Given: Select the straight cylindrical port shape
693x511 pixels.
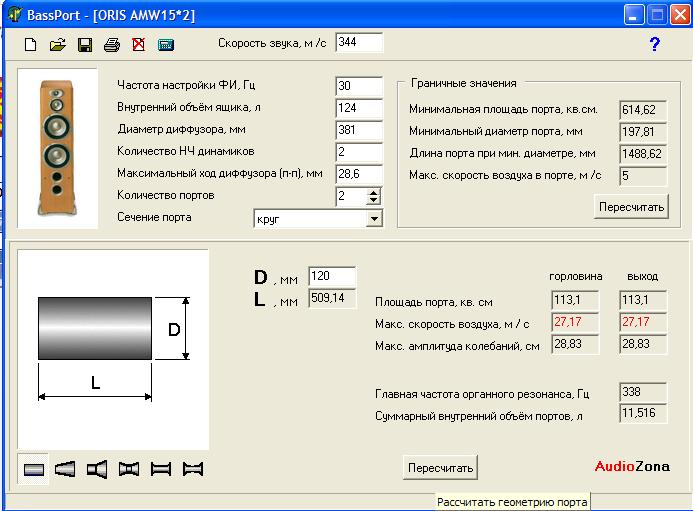Looking at the screenshot, I should (x=34, y=468).
